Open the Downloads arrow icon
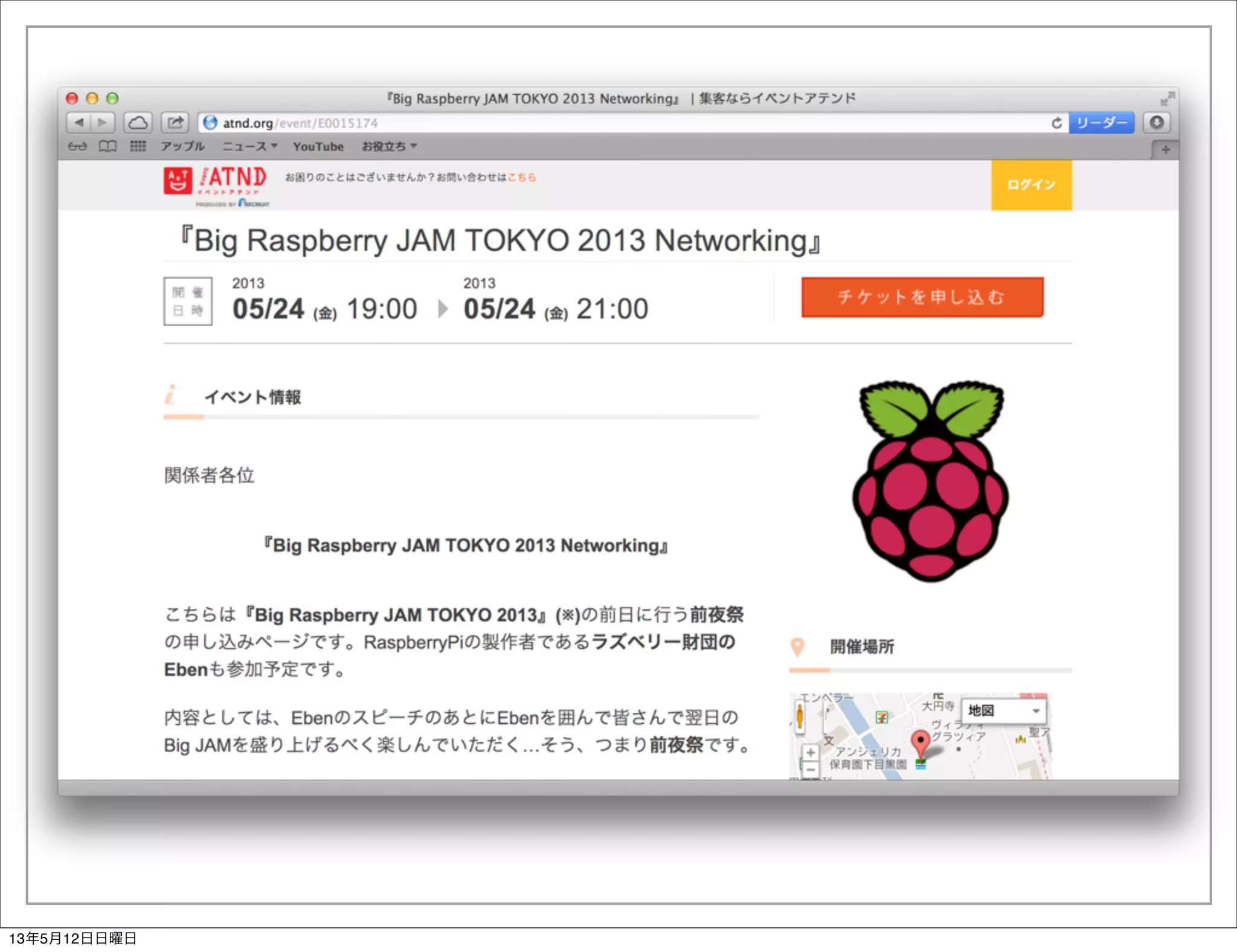 1156,123
